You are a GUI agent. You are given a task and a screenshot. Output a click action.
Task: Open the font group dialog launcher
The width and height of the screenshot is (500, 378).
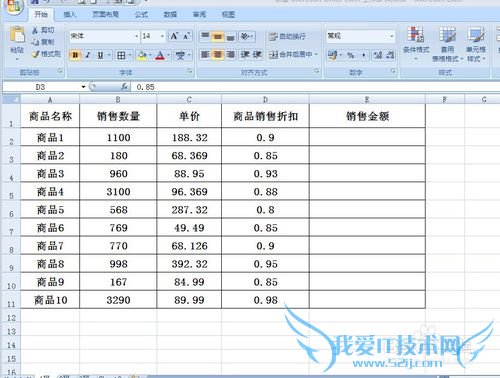190,71
